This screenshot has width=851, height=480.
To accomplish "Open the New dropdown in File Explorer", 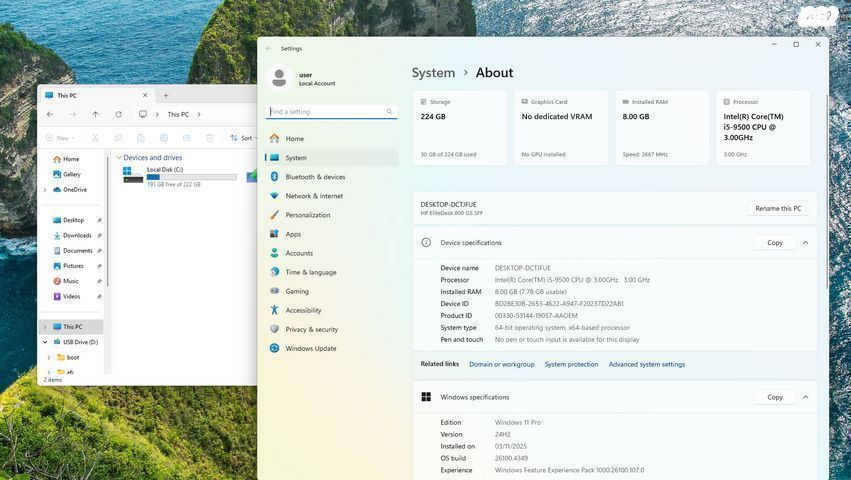I will [x=60, y=138].
